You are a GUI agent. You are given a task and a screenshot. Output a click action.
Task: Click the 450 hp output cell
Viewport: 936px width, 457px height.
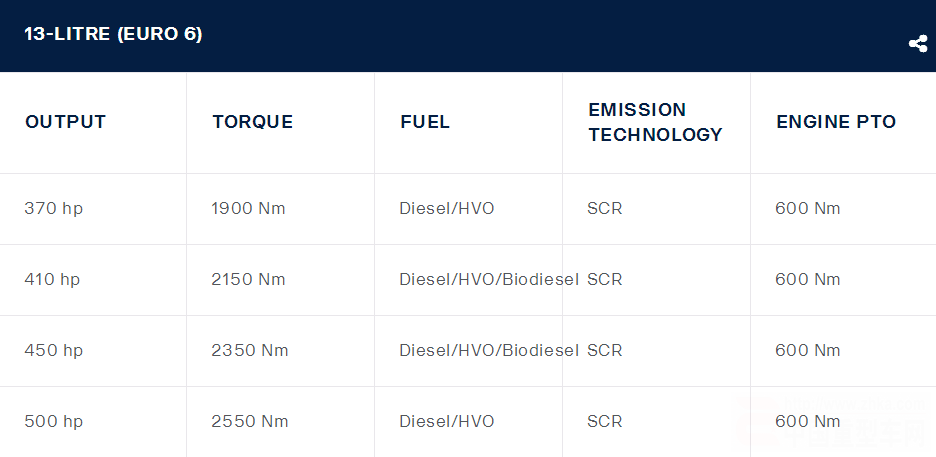54,351
